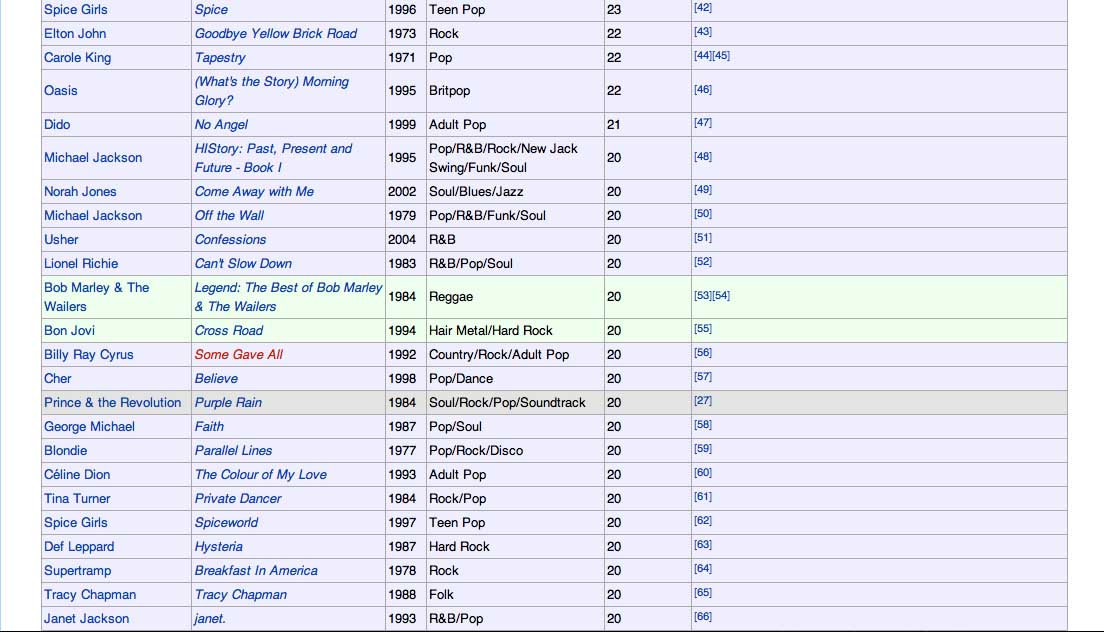Click the Billy Ray Cyrus artist link
This screenshot has width=1104, height=632.
point(89,355)
